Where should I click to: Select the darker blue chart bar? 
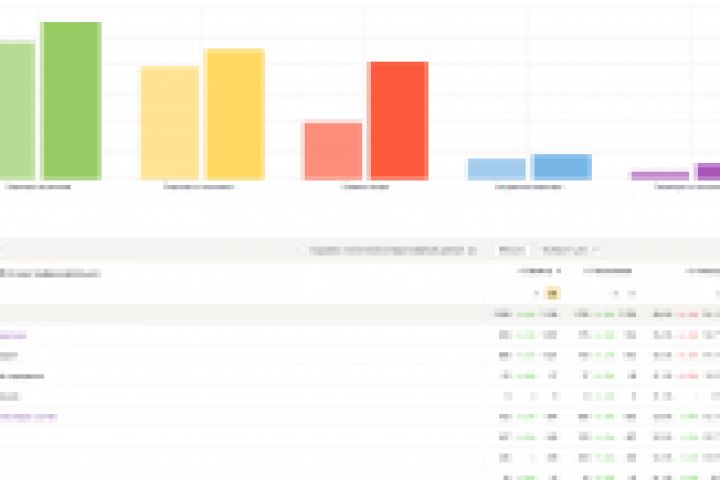[561, 167]
